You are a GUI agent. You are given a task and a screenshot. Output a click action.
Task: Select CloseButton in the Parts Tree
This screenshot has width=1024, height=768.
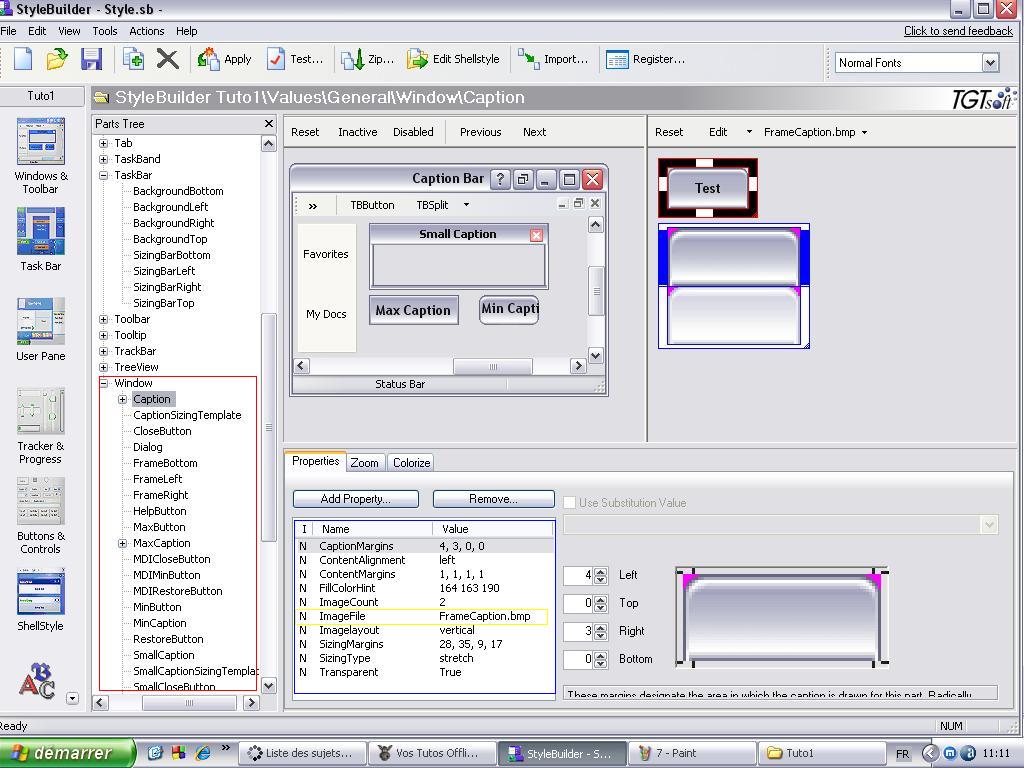[162, 431]
